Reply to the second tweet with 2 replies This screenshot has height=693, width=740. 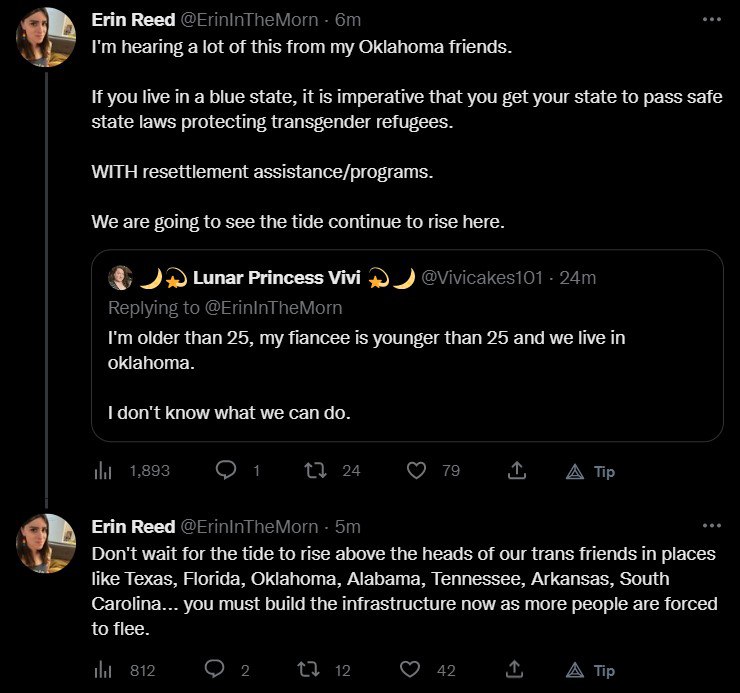click(214, 670)
